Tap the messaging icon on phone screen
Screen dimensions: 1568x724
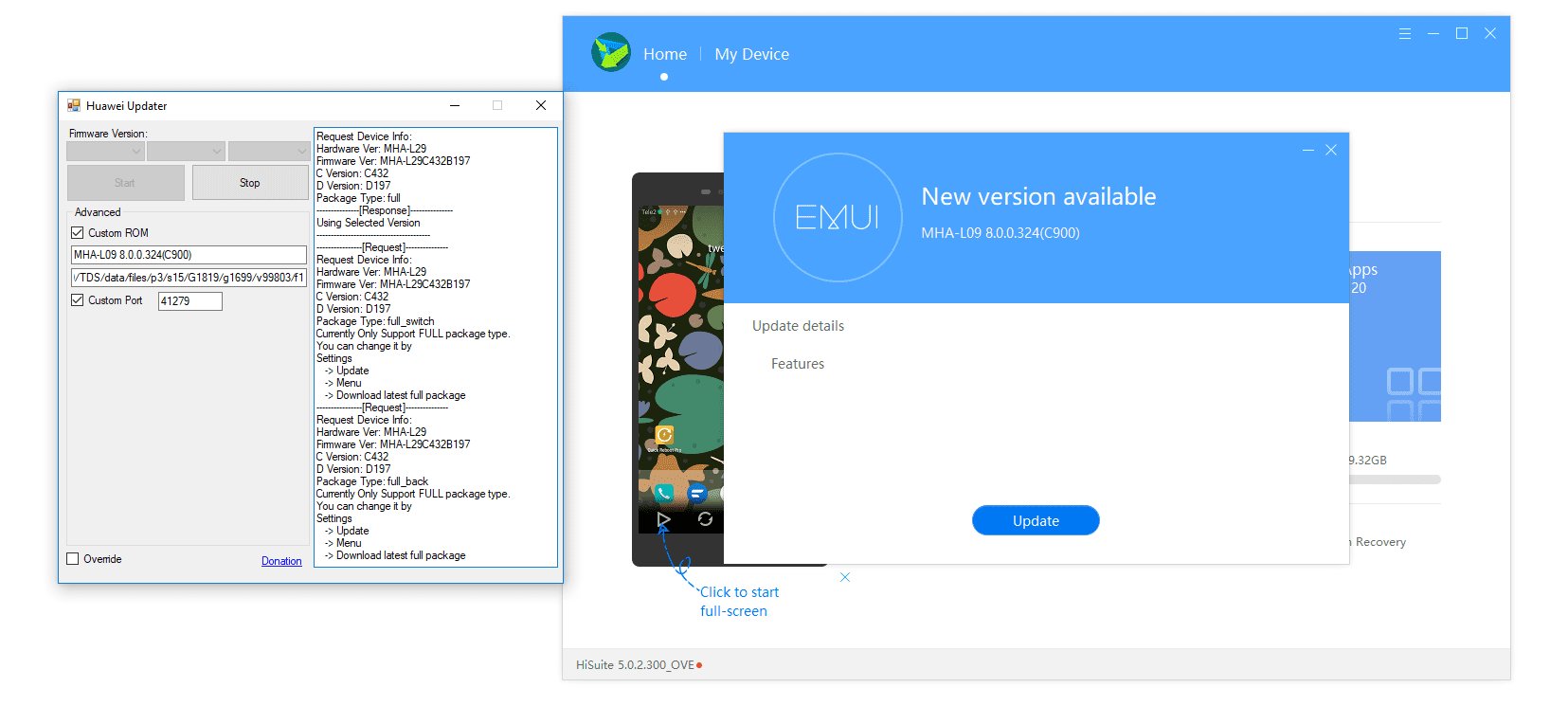697,493
